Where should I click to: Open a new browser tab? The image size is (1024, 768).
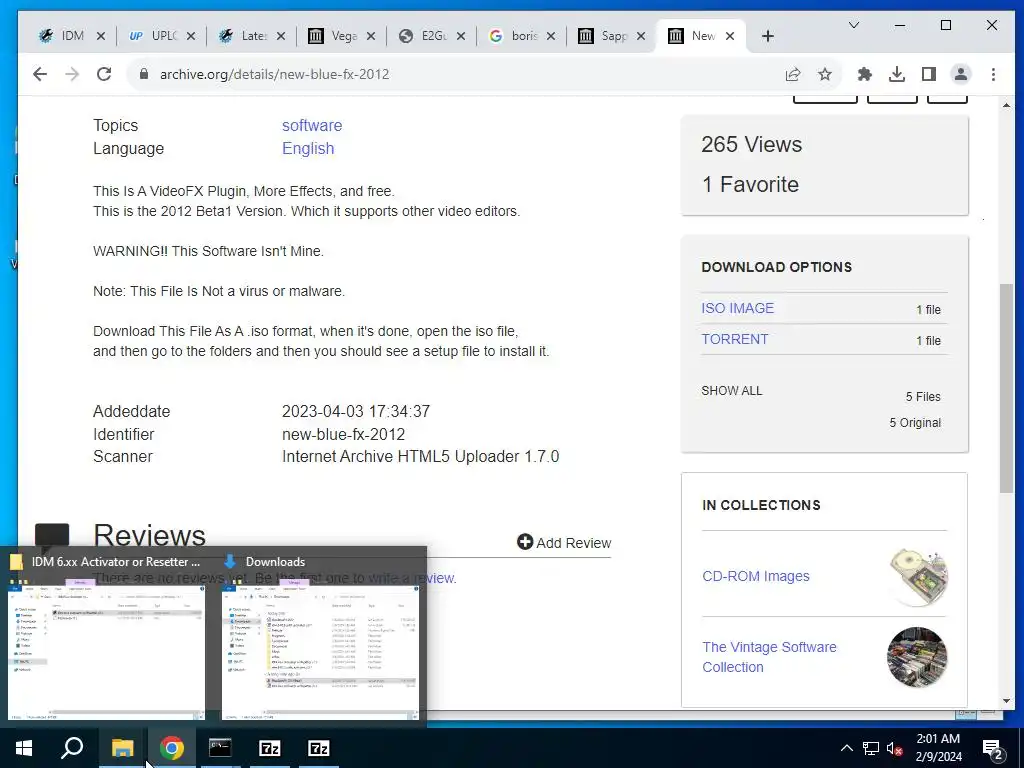tap(768, 37)
